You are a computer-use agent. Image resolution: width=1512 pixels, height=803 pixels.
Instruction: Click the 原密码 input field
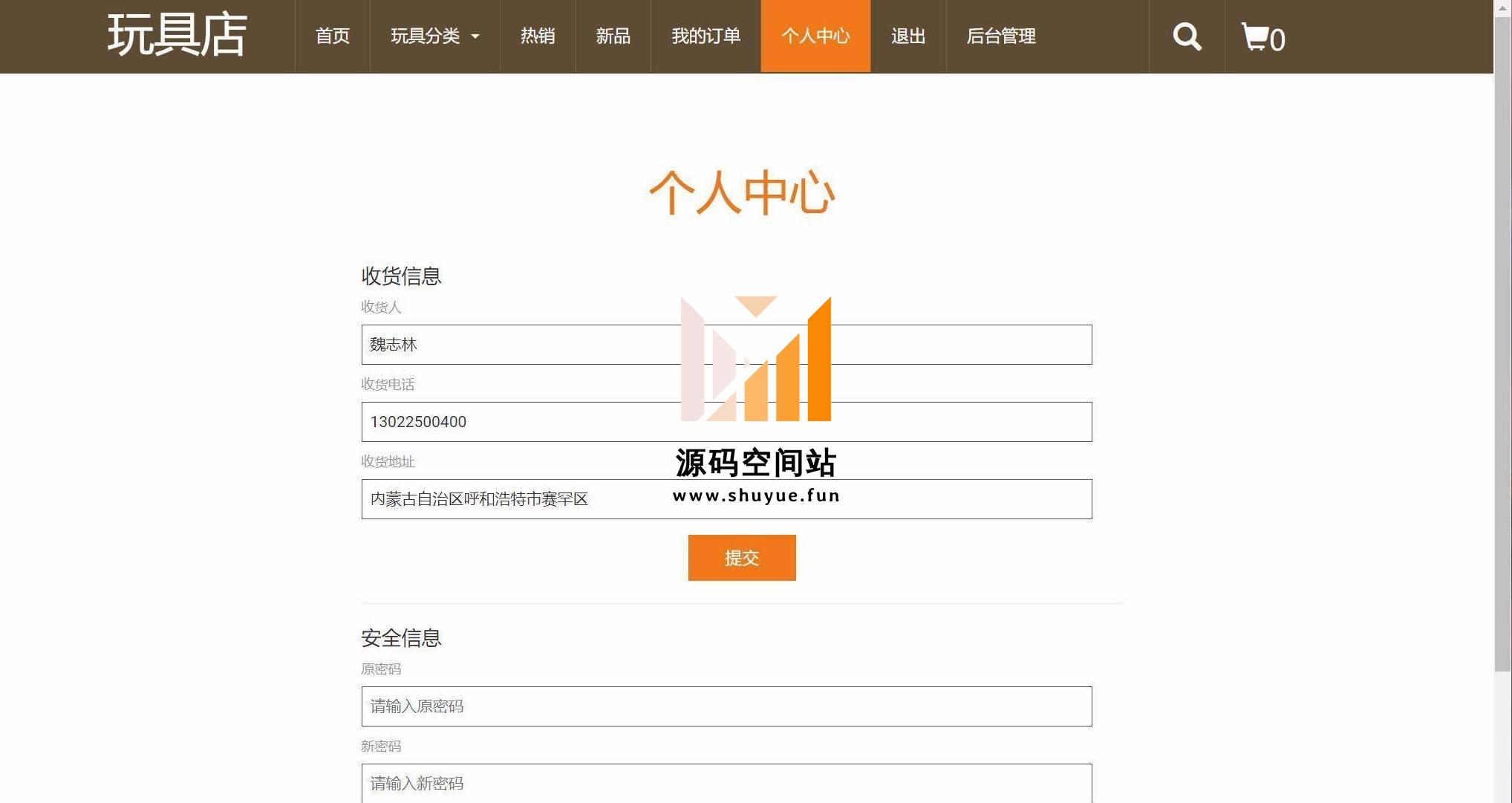pyautogui.click(x=726, y=706)
